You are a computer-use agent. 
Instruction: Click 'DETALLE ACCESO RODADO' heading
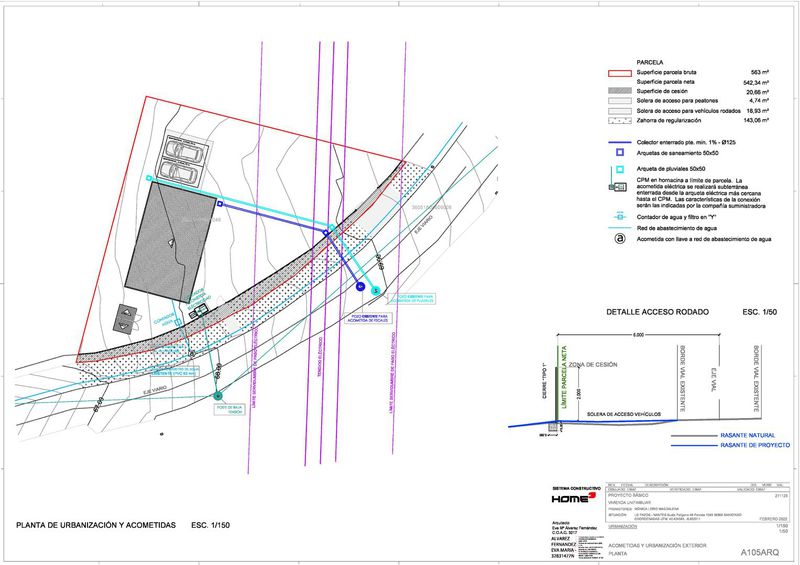657,313
